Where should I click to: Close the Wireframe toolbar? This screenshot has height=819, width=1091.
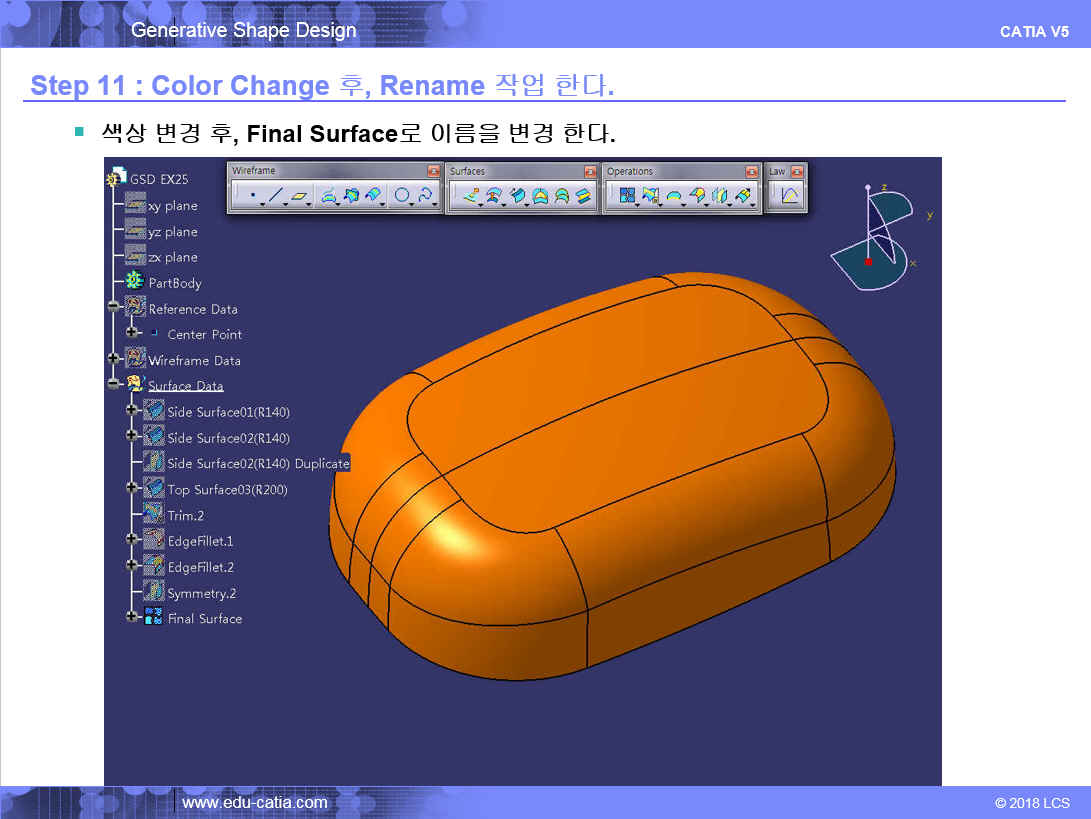(x=433, y=172)
